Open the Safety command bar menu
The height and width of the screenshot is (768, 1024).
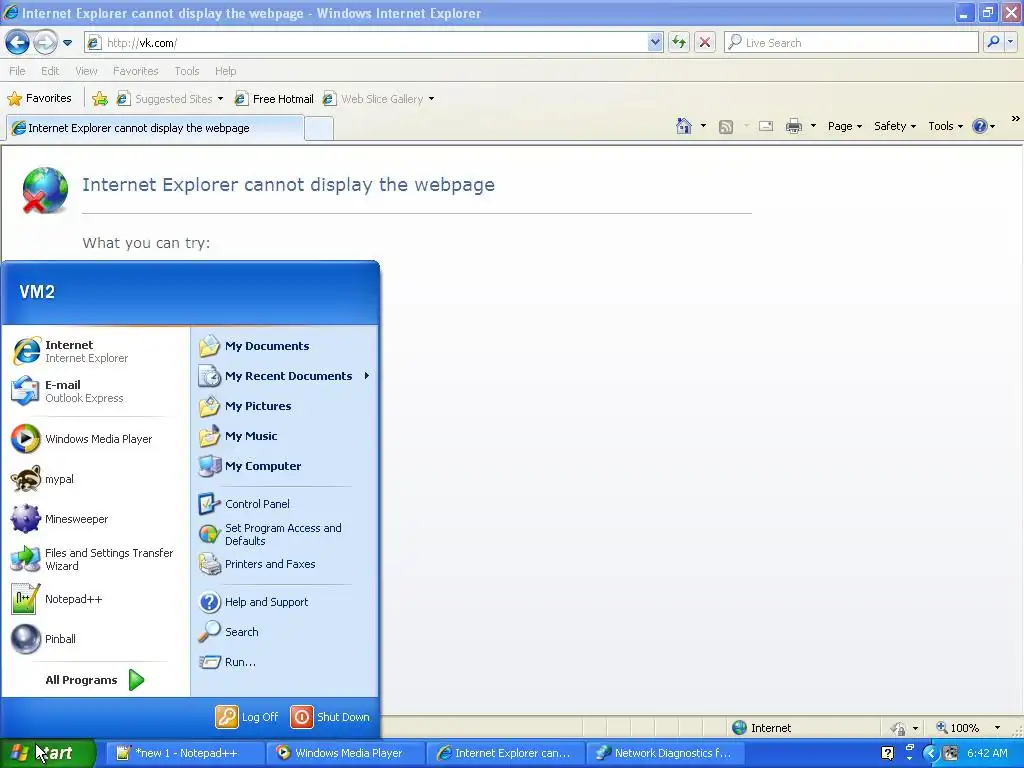tap(895, 126)
